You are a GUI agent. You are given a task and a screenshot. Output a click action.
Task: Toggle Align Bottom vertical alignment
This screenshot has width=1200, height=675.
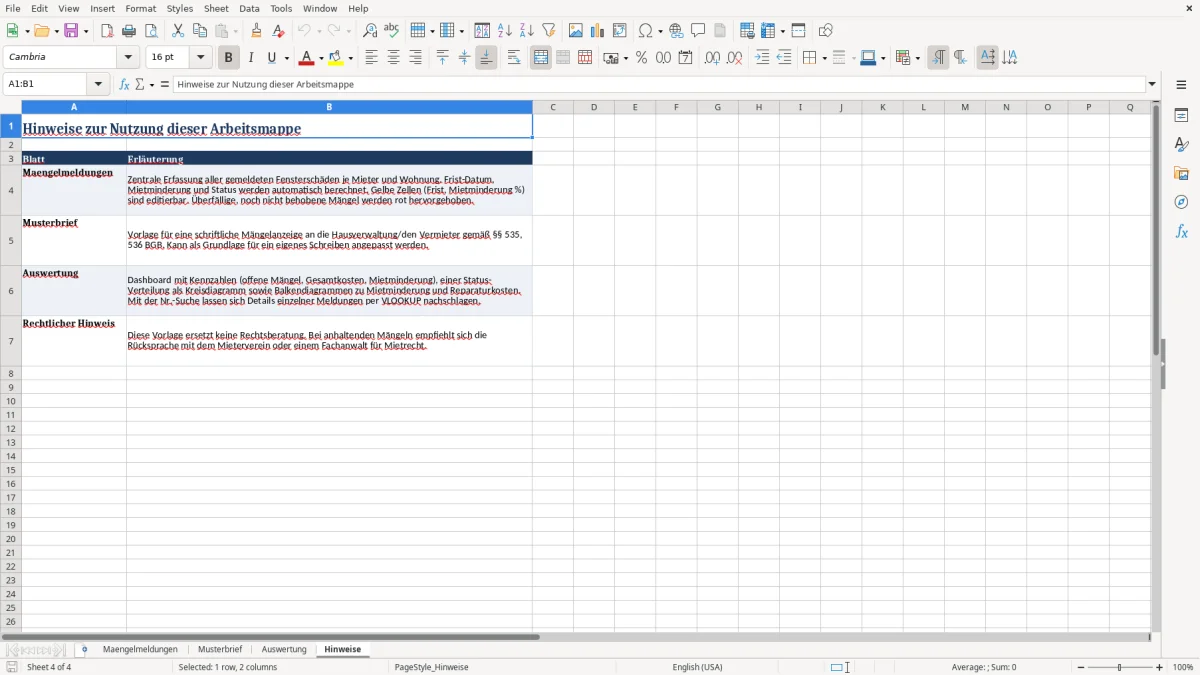(486, 58)
